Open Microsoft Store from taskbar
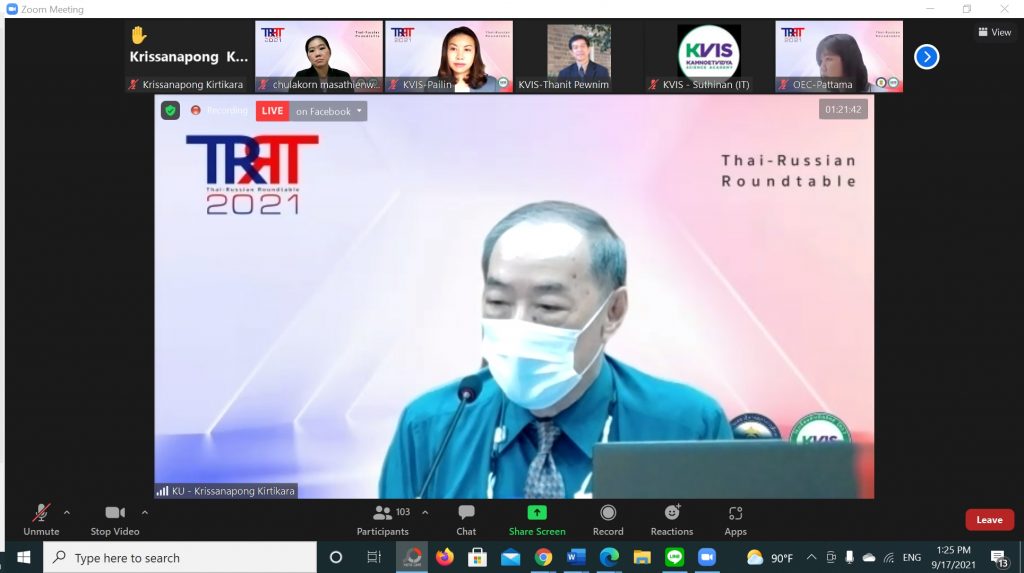Image resolution: width=1024 pixels, height=573 pixels. 477,557
